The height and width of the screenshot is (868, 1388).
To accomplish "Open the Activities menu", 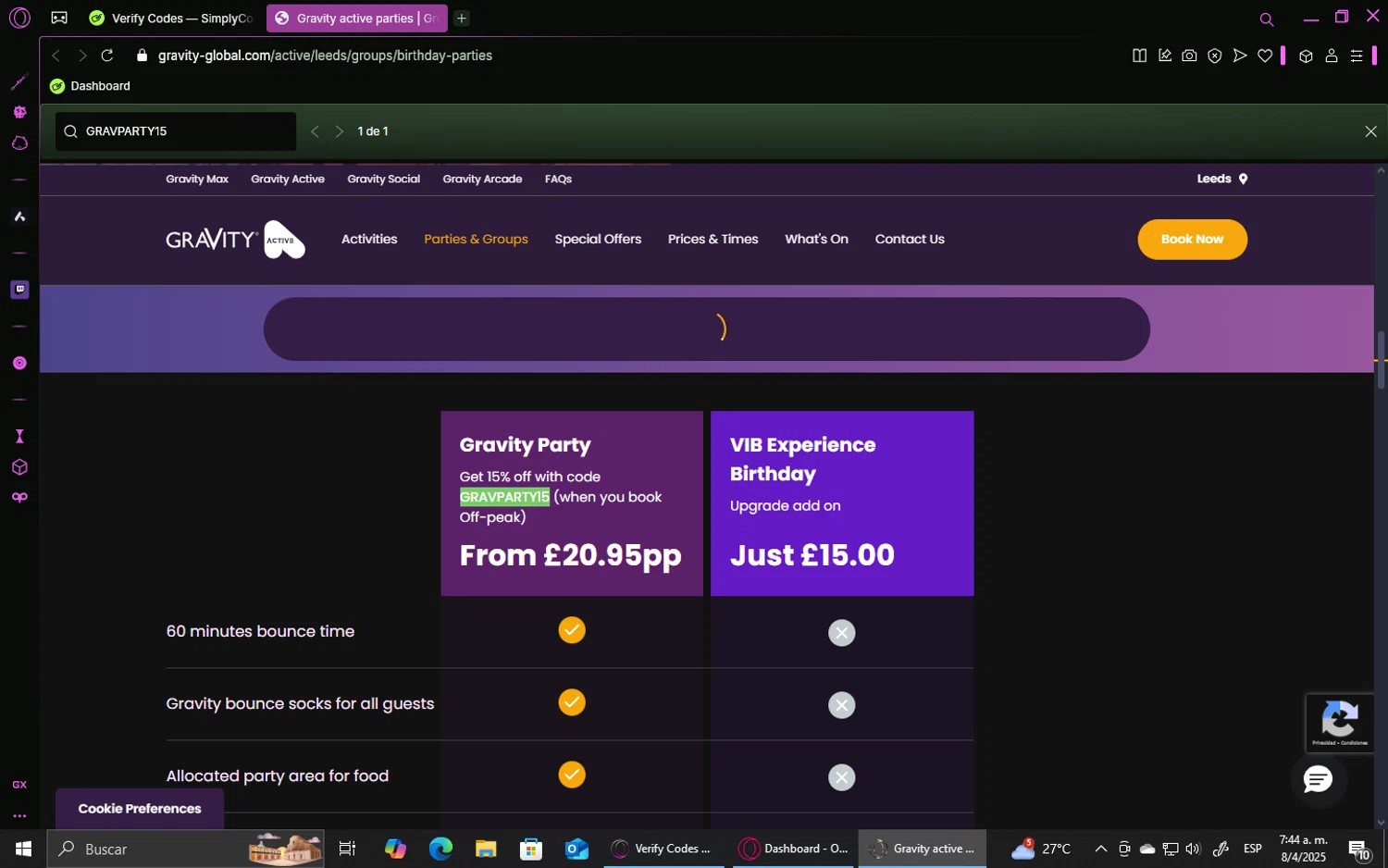I will 369,239.
